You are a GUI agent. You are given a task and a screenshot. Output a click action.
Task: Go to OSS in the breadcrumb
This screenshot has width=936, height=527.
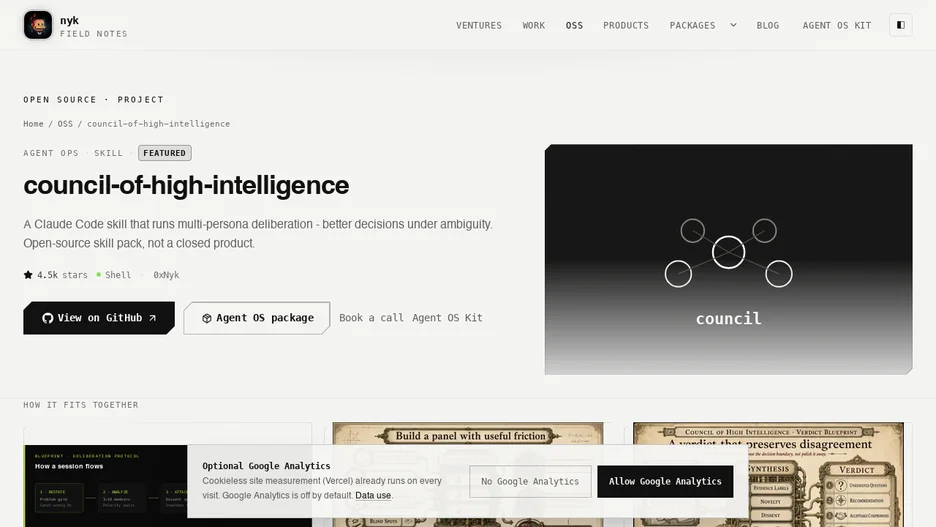point(65,124)
